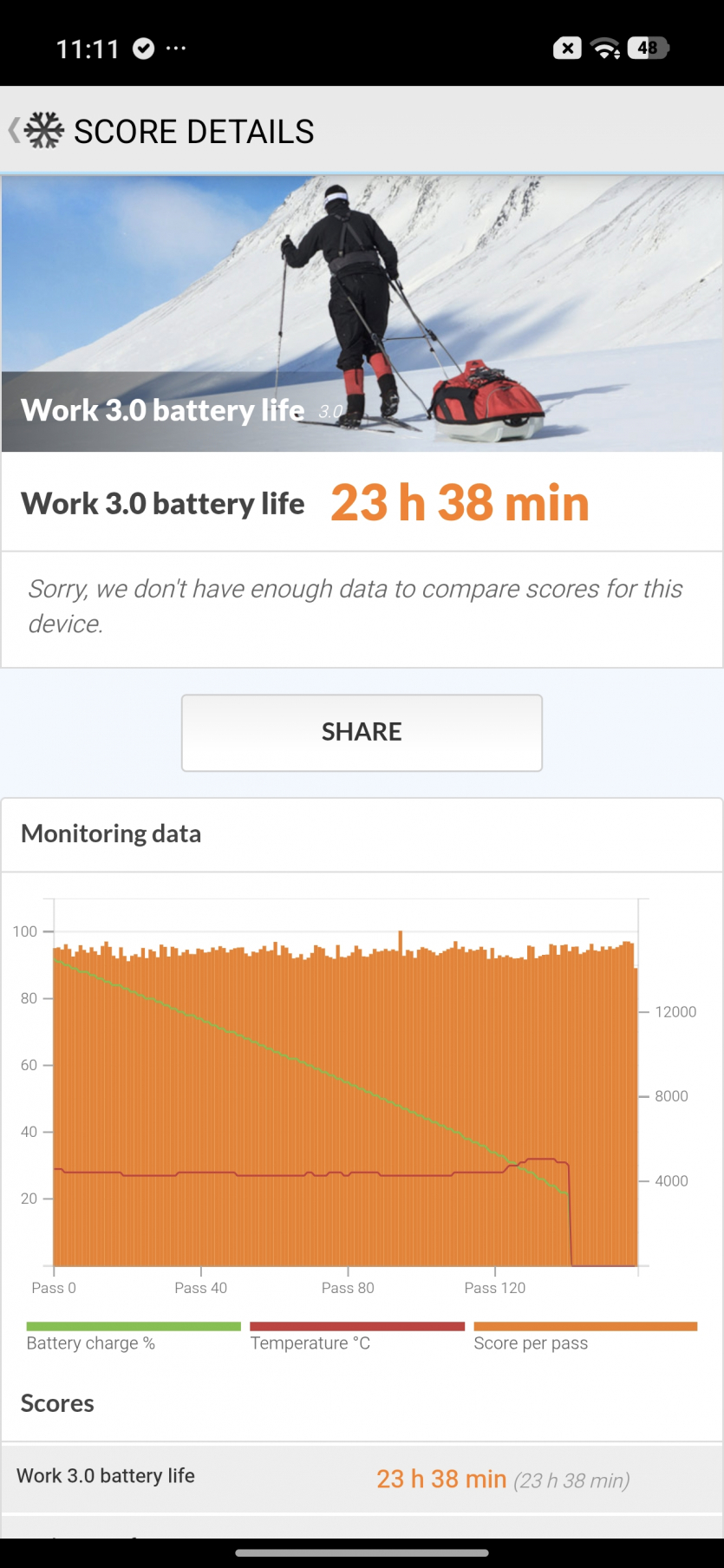Tap the 23 h 38 min result text
Viewport: 724px width, 1568px height.
pos(460,503)
